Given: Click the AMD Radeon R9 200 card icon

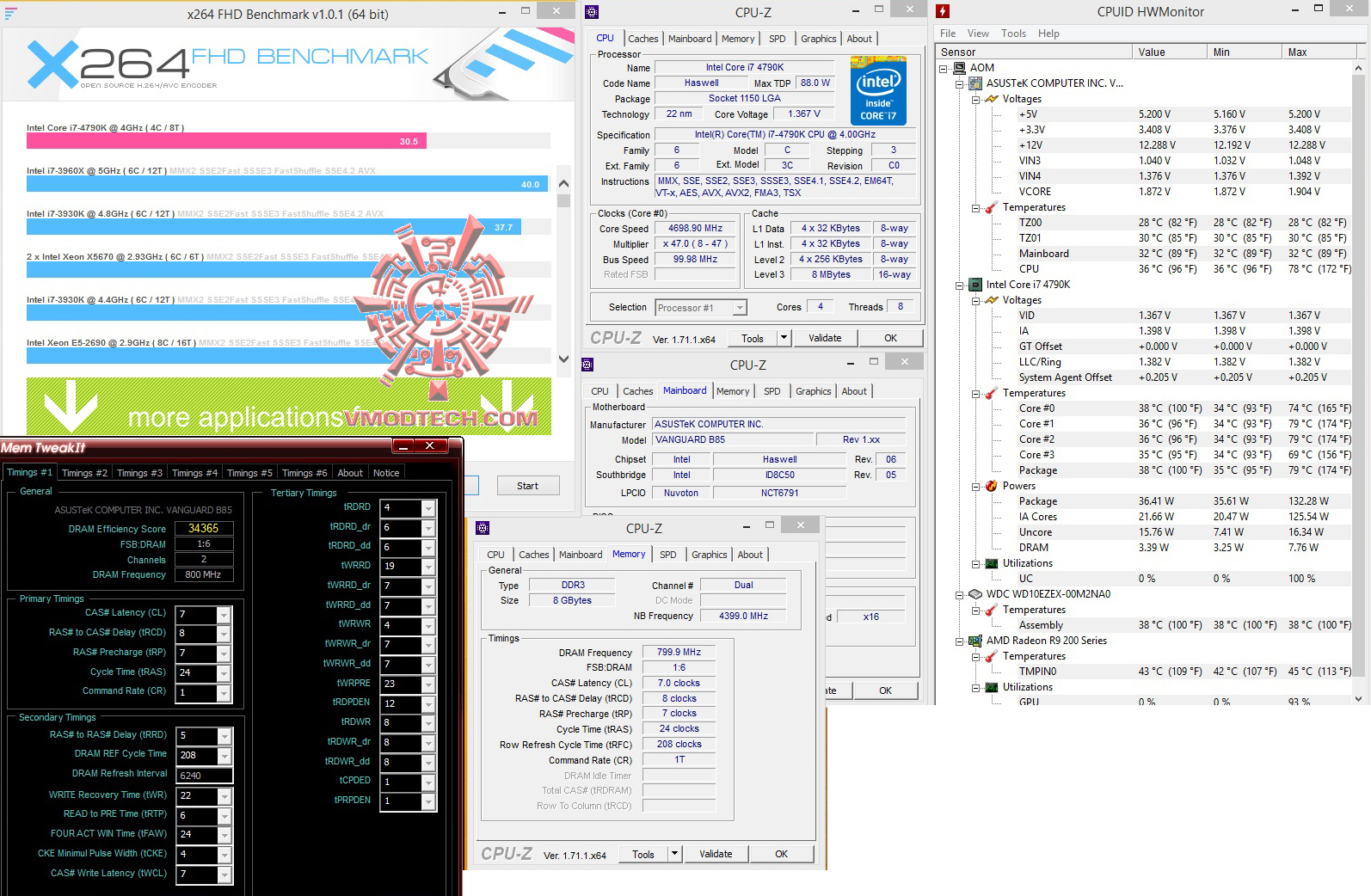Looking at the screenshot, I should pyautogui.click(x=975, y=641).
